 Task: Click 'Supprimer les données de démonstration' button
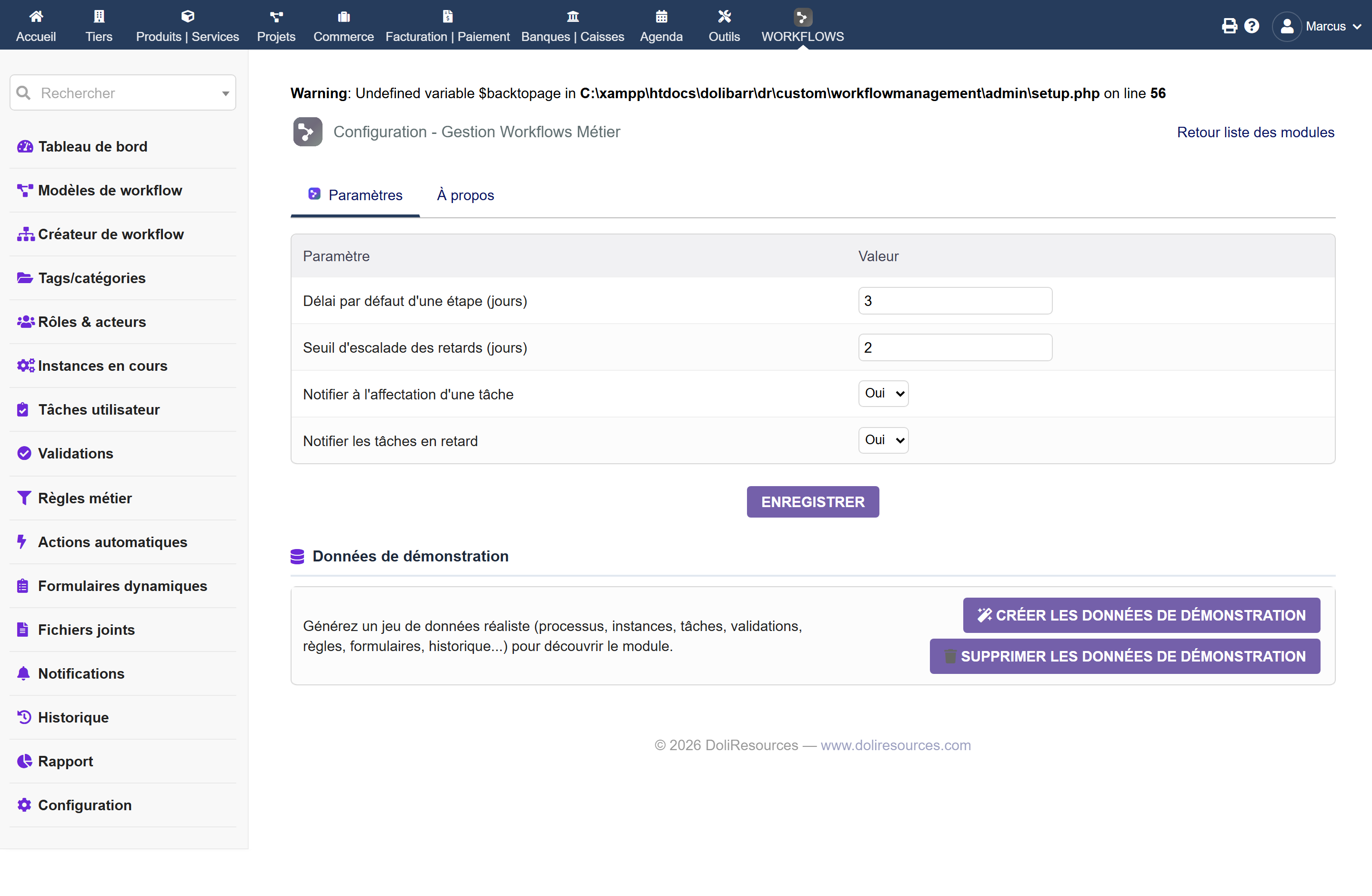pyautogui.click(x=1125, y=656)
